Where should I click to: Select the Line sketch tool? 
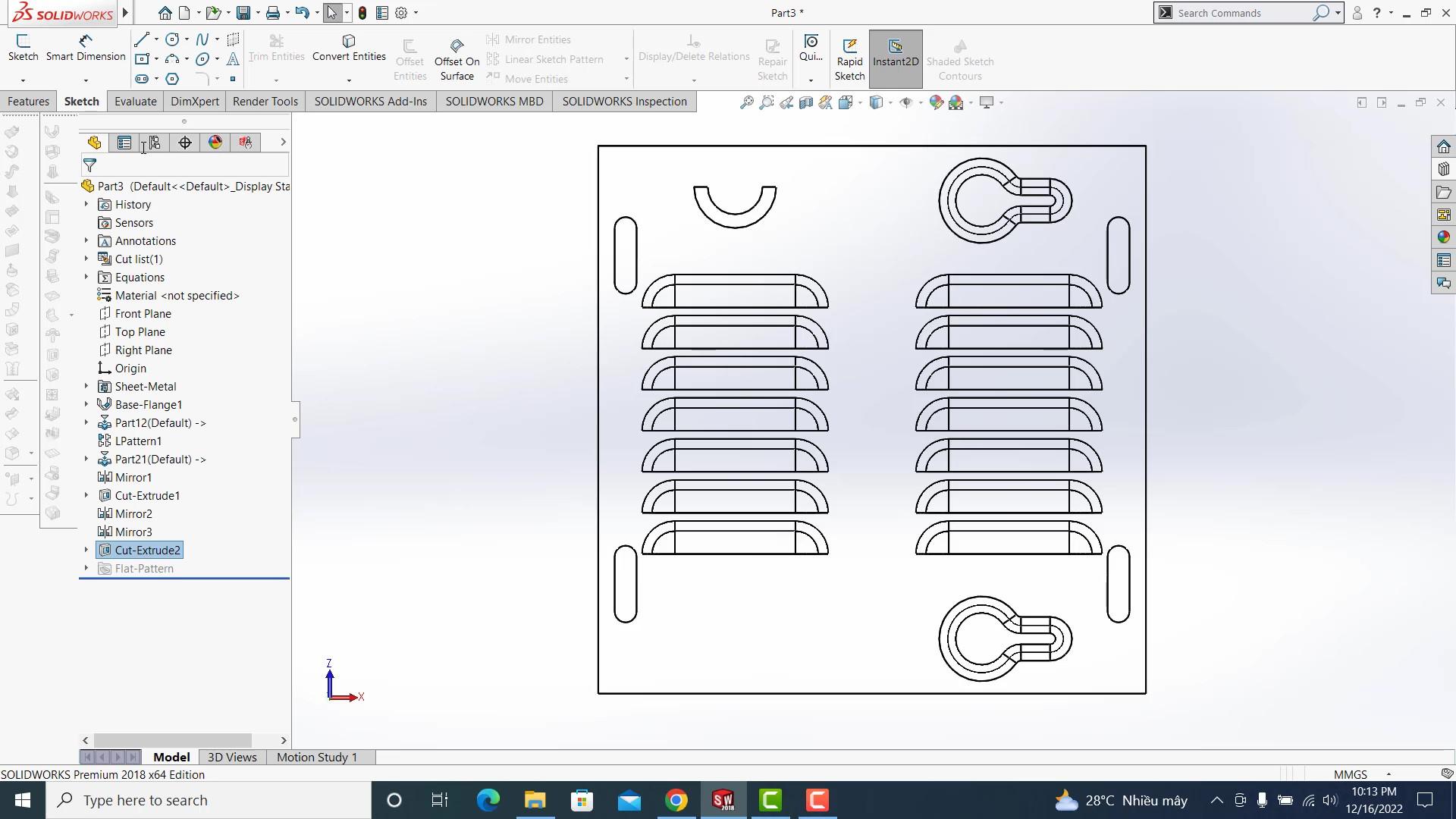(x=142, y=39)
